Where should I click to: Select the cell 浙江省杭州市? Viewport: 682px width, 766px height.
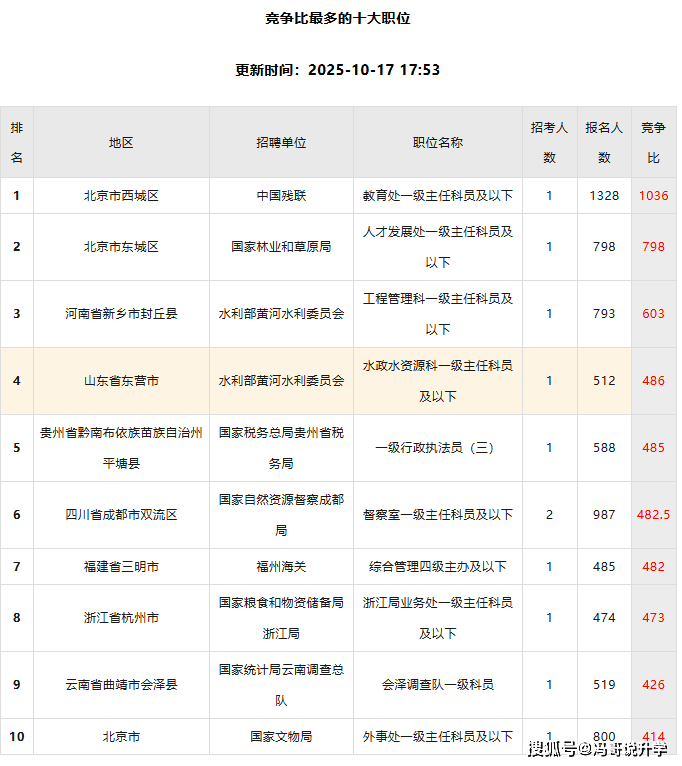click(x=121, y=617)
